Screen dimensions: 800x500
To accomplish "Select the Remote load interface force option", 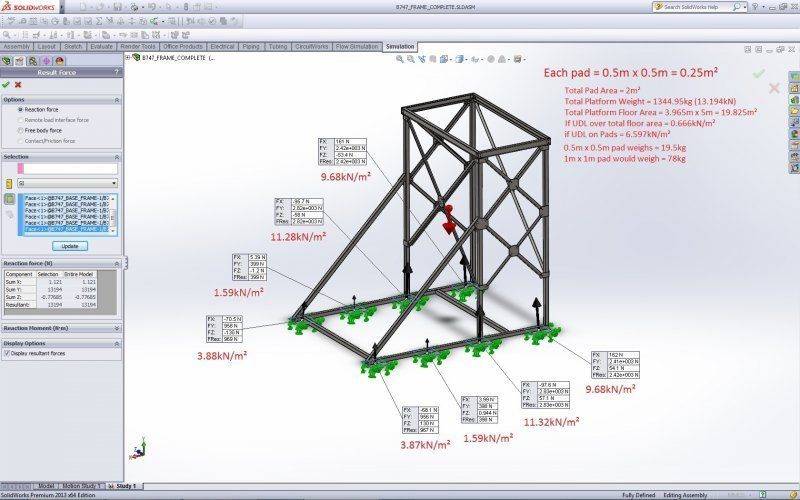I will point(20,120).
